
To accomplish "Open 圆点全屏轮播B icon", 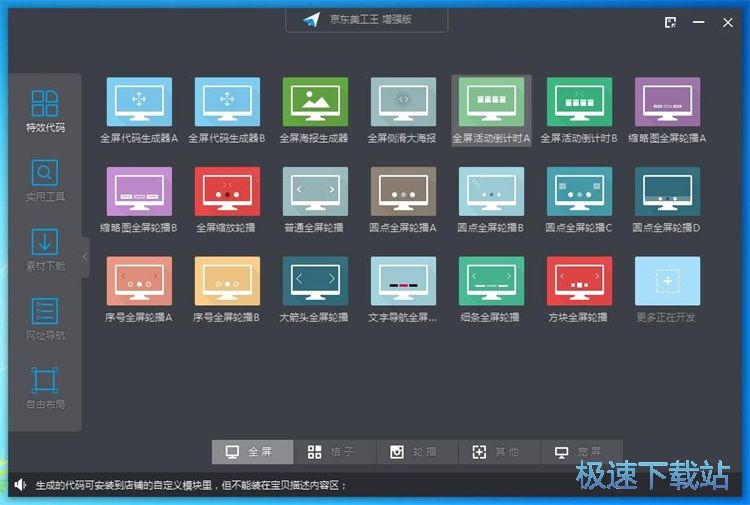I will tap(491, 191).
